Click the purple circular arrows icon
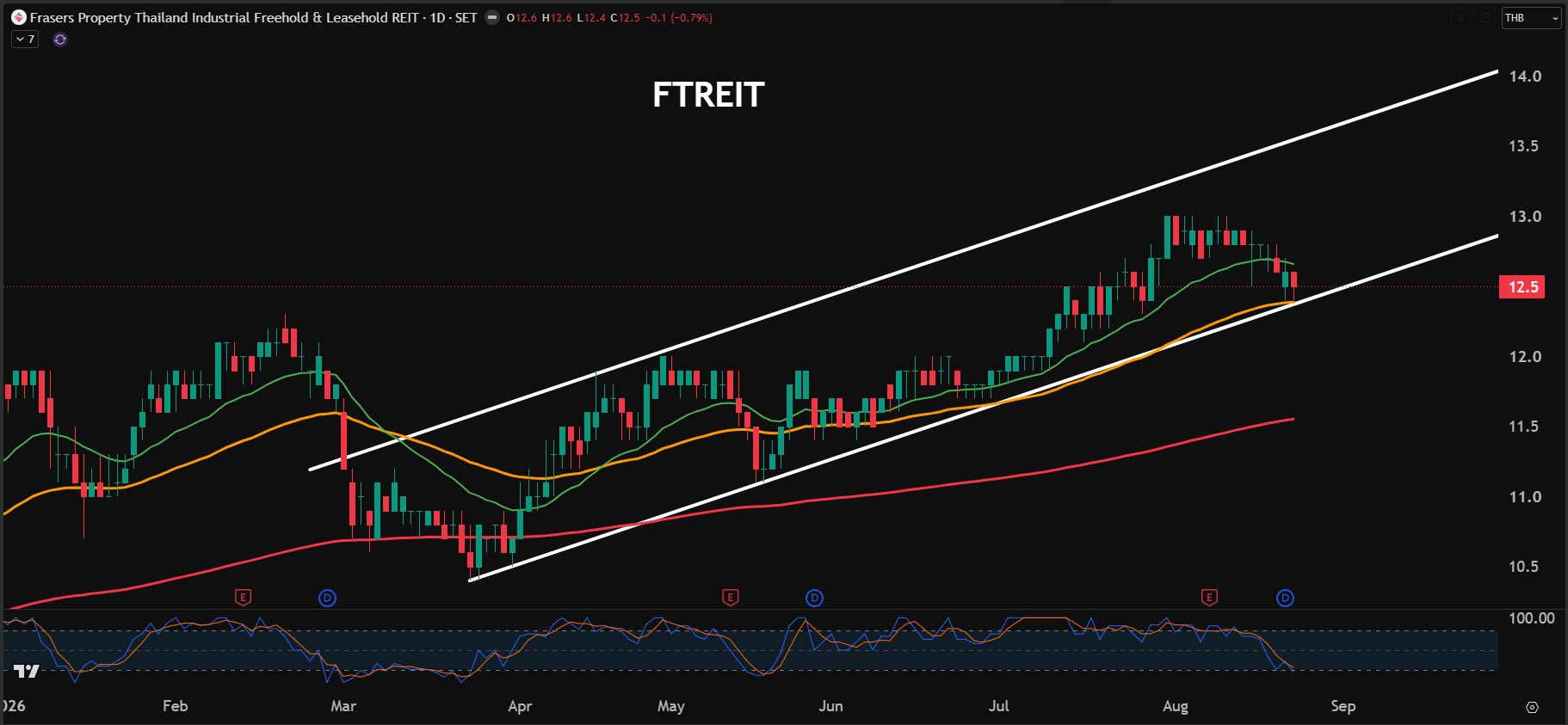Image resolution: width=1568 pixels, height=725 pixels. pos(60,40)
